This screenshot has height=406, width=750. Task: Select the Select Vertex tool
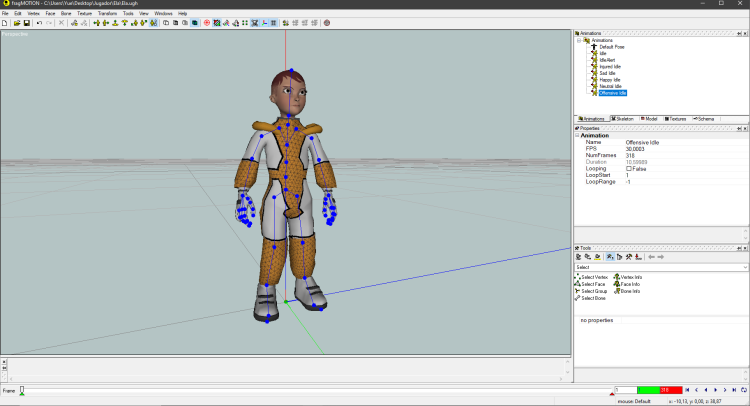(x=594, y=276)
